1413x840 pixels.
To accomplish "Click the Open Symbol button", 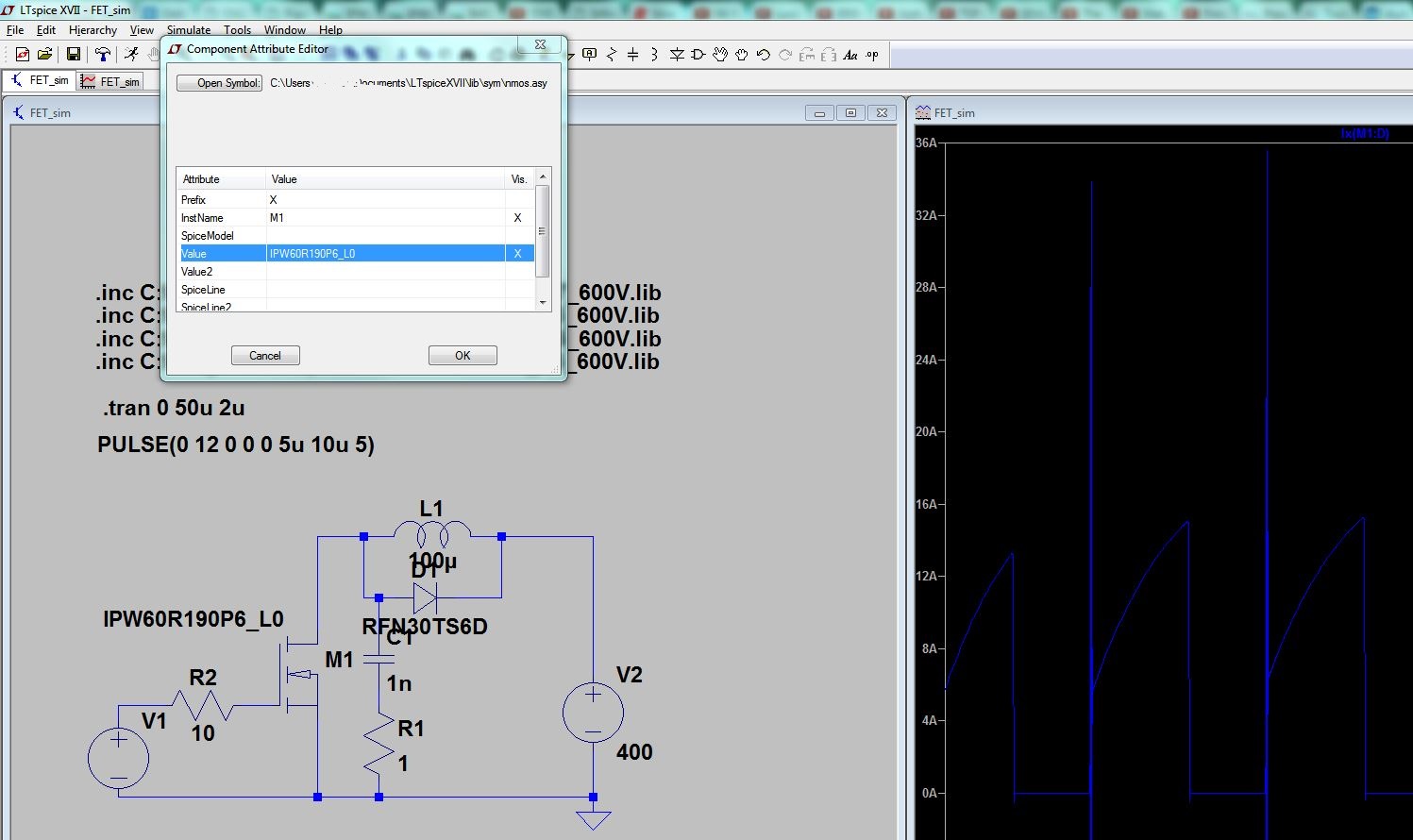I will pyautogui.click(x=219, y=83).
